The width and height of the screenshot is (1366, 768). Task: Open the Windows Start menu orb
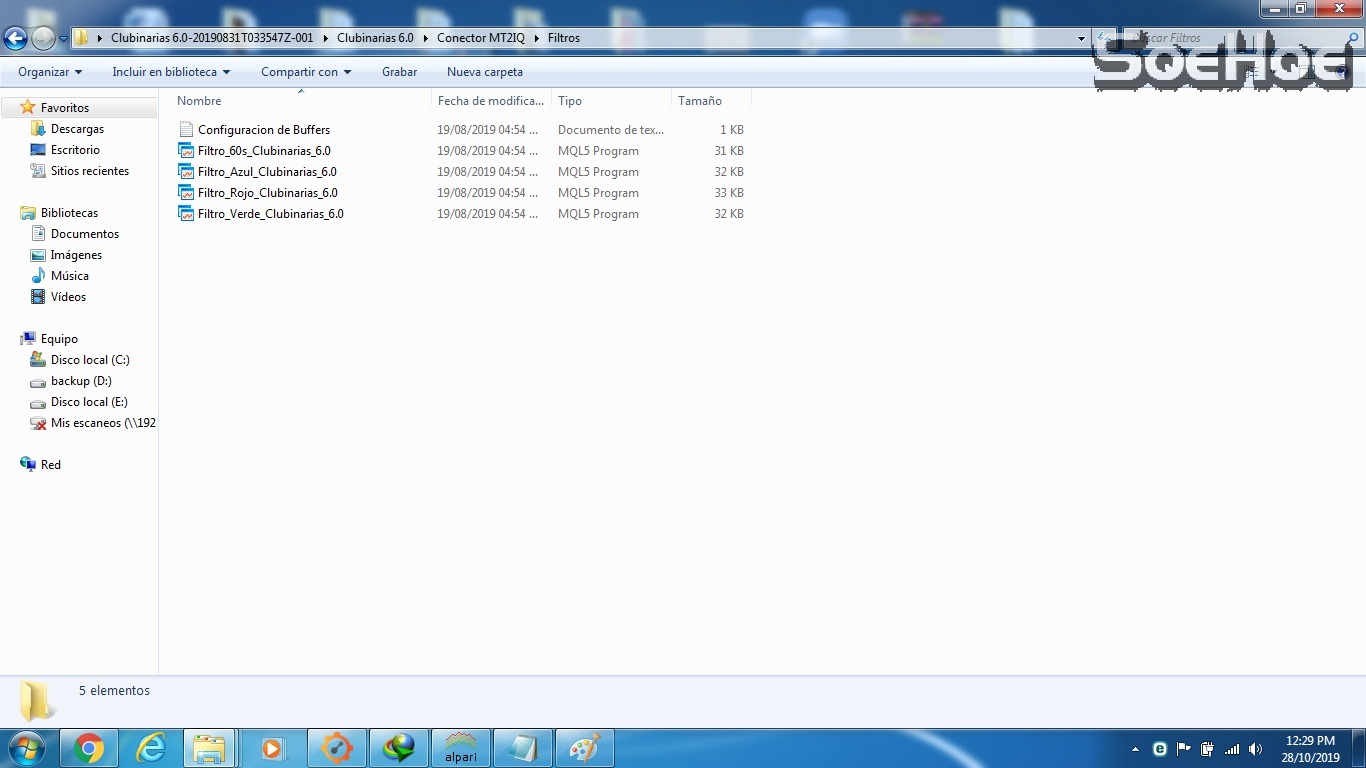pyautogui.click(x=26, y=748)
